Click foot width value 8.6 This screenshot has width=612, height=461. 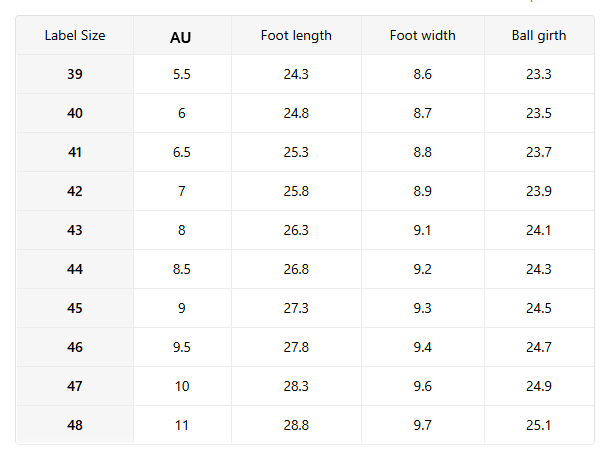point(423,75)
